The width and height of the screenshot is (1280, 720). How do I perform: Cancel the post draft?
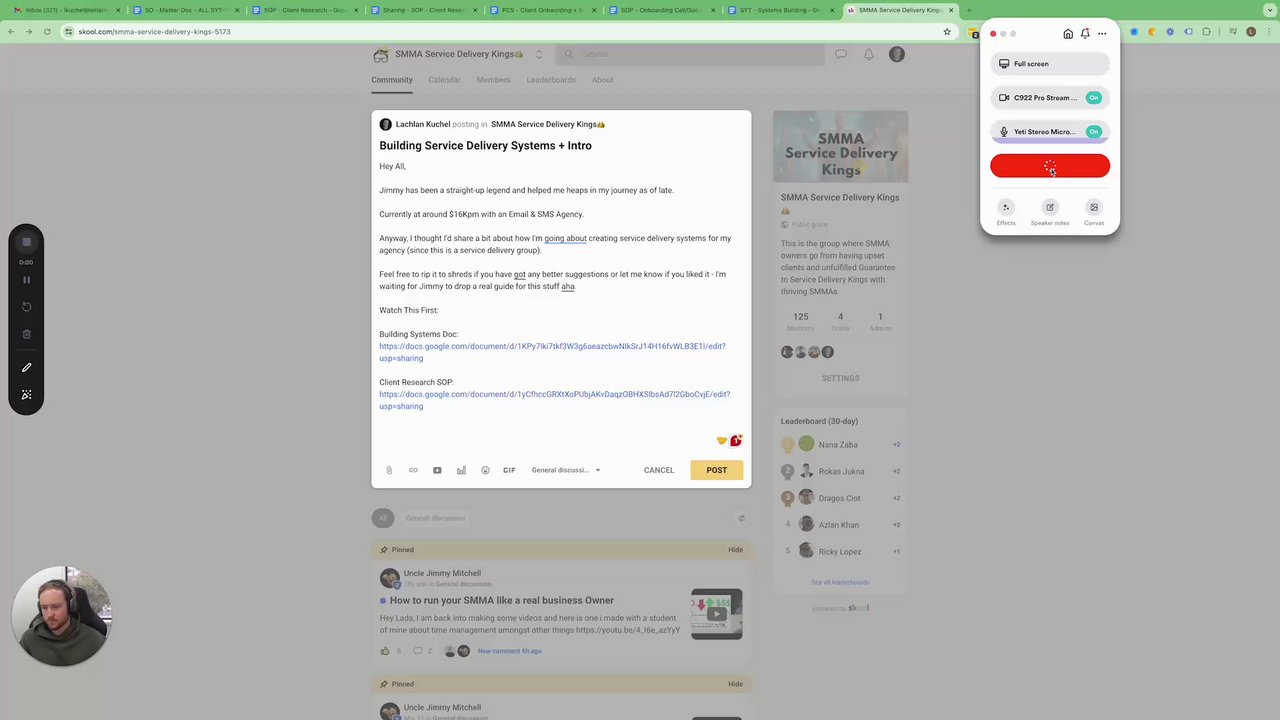[659, 470]
